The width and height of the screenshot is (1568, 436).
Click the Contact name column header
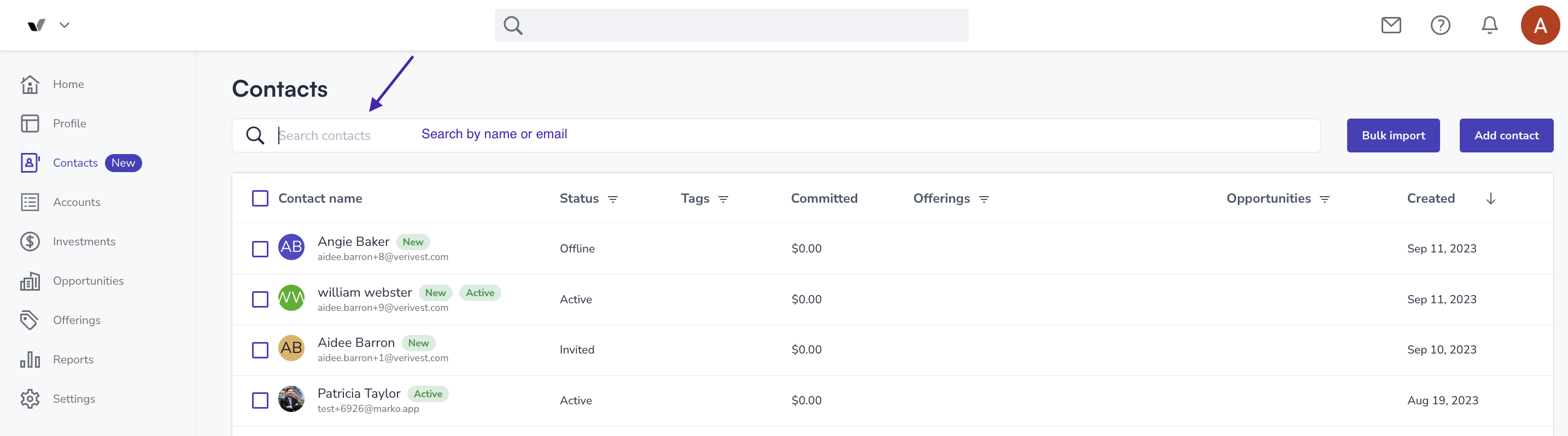(320, 198)
